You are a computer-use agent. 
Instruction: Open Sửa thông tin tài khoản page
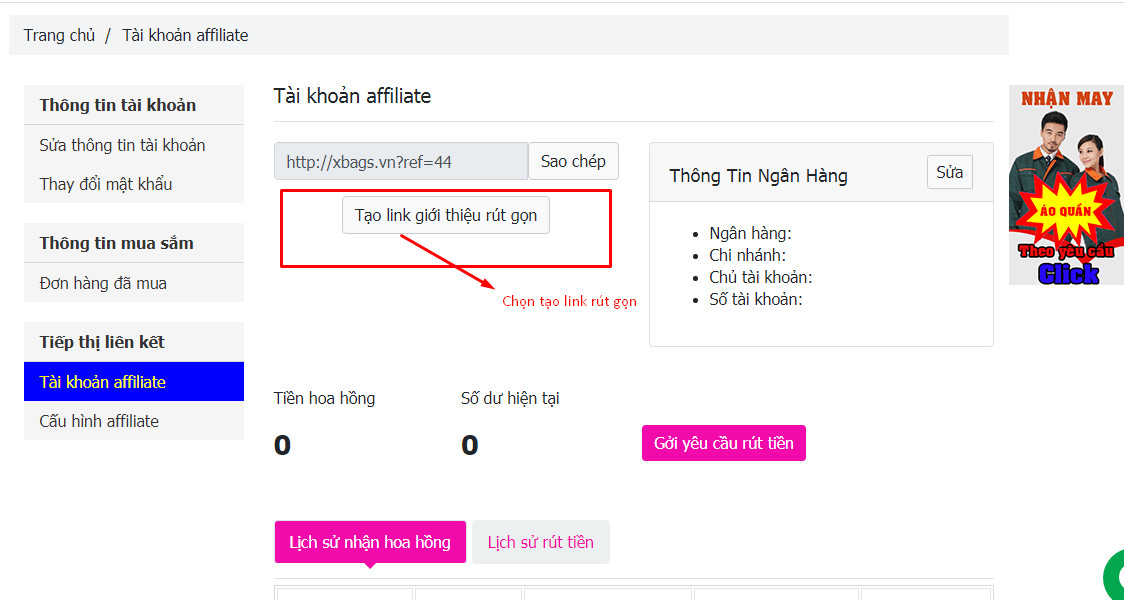click(x=122, y=145)
